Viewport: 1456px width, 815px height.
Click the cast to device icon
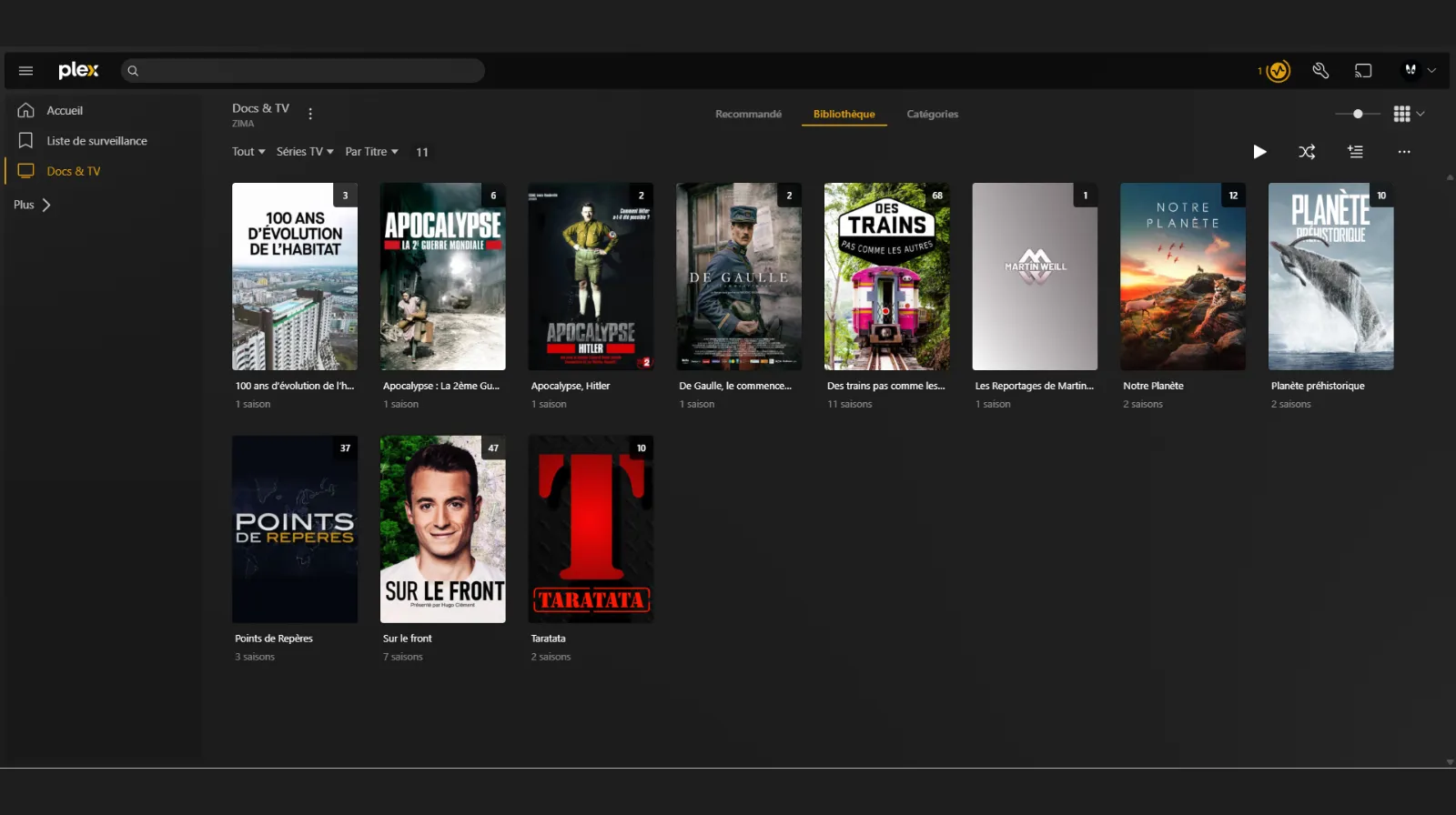click(1362, 71)
